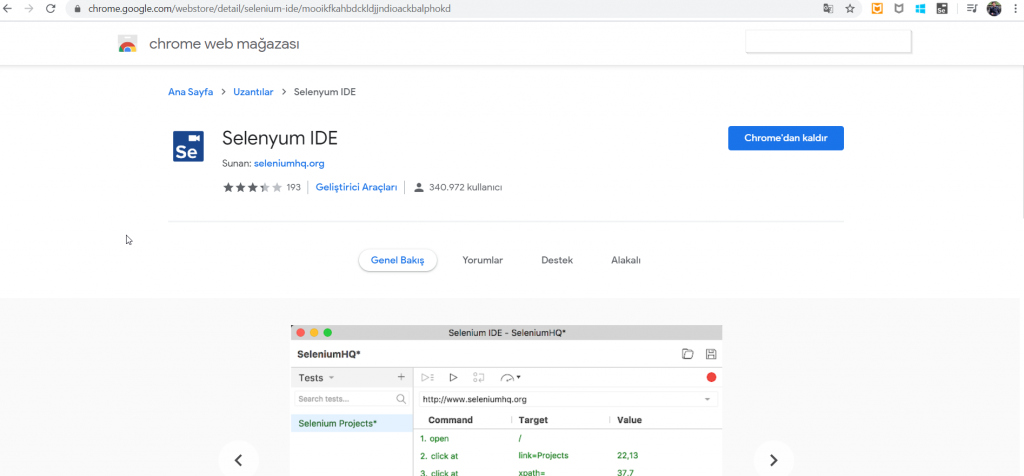
Task: Click the 'Selenyum IDE' heading
Action: click(x=280, y=138)
